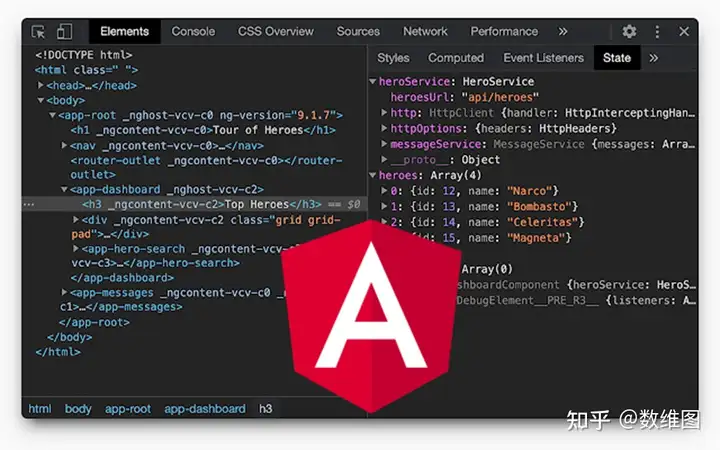Switch to the Console tab

193,32
